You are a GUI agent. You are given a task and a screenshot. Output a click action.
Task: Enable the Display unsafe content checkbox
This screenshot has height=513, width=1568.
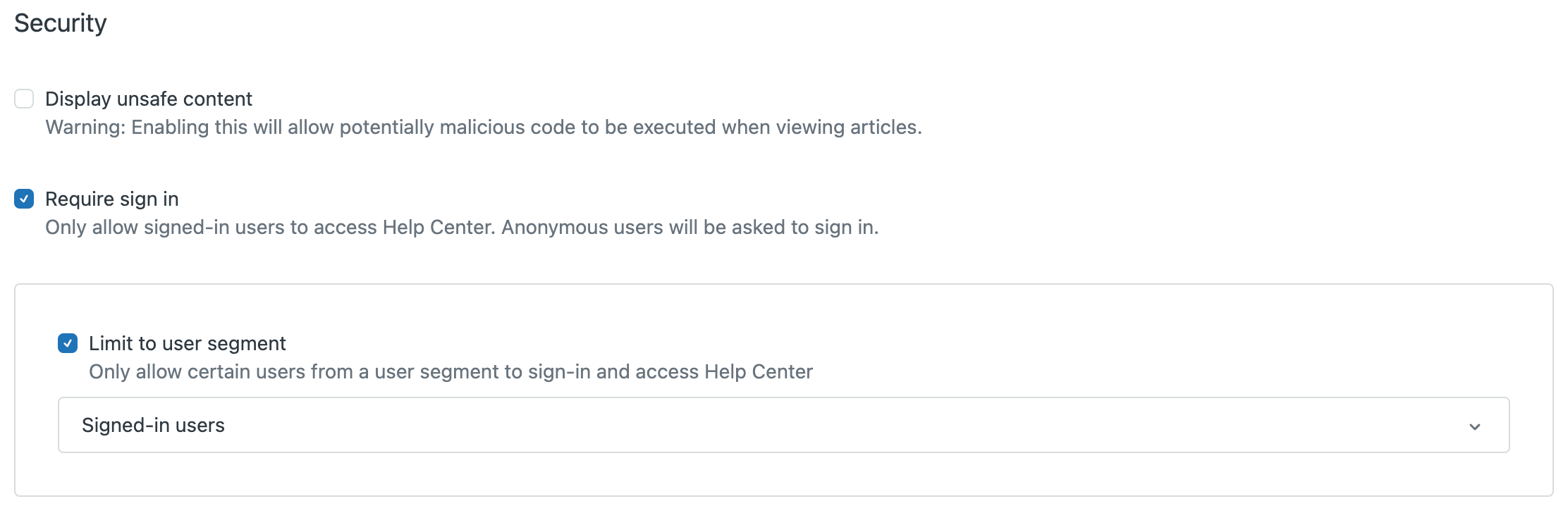click(x=24, y=99)
